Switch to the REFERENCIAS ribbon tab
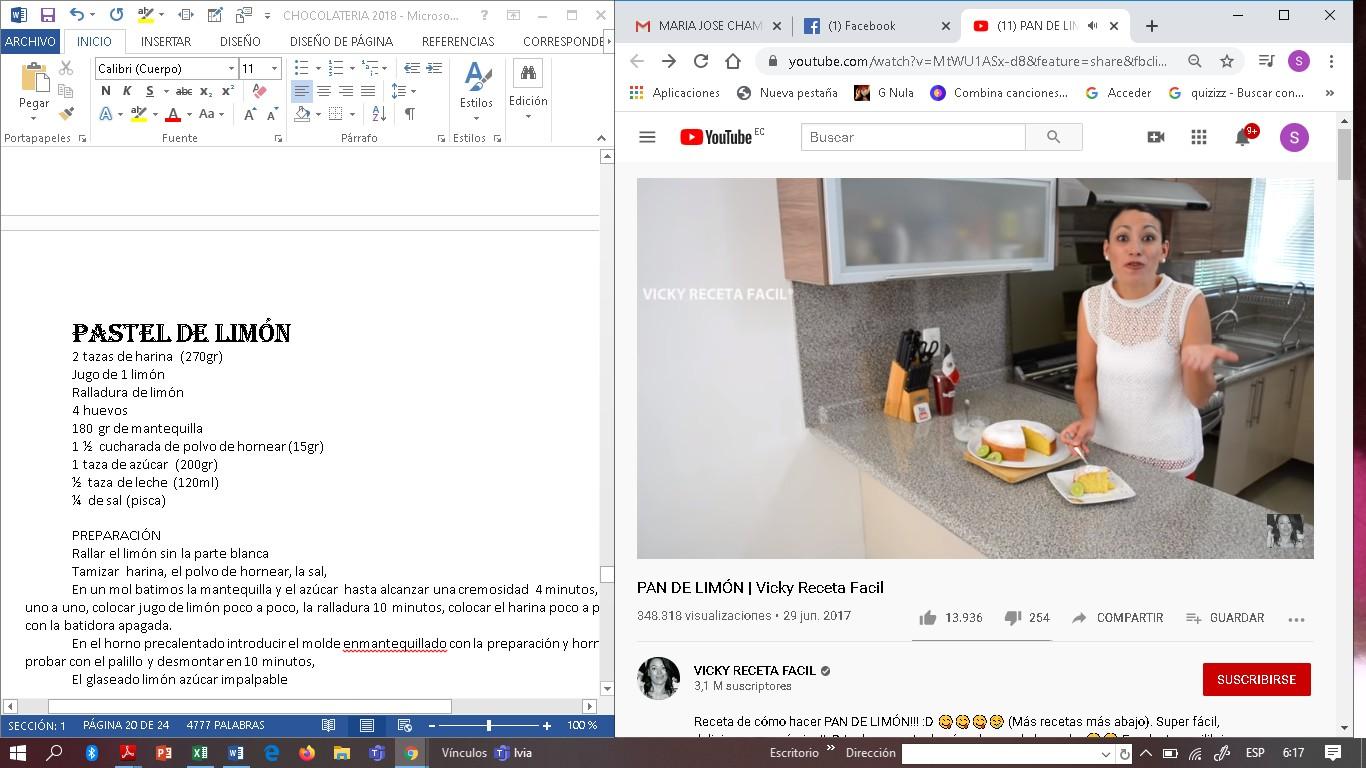Screen dimensions: 1366x768 click(x=458, y=41)
